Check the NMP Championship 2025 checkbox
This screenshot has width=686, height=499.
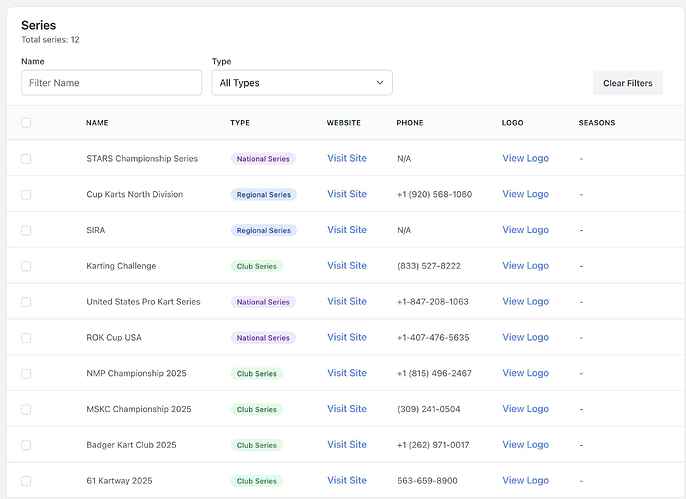[26, 373]
